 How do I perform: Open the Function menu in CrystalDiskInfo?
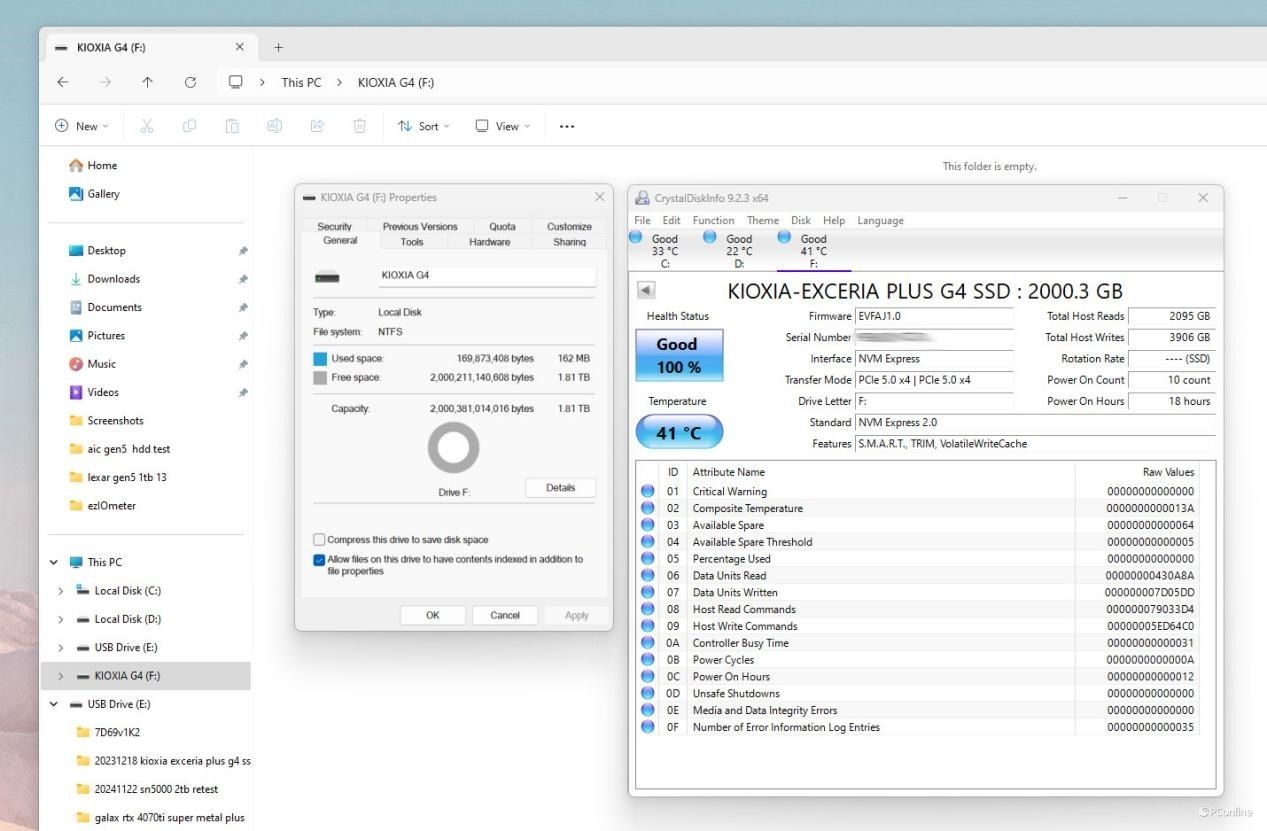[x=713, y=220]
